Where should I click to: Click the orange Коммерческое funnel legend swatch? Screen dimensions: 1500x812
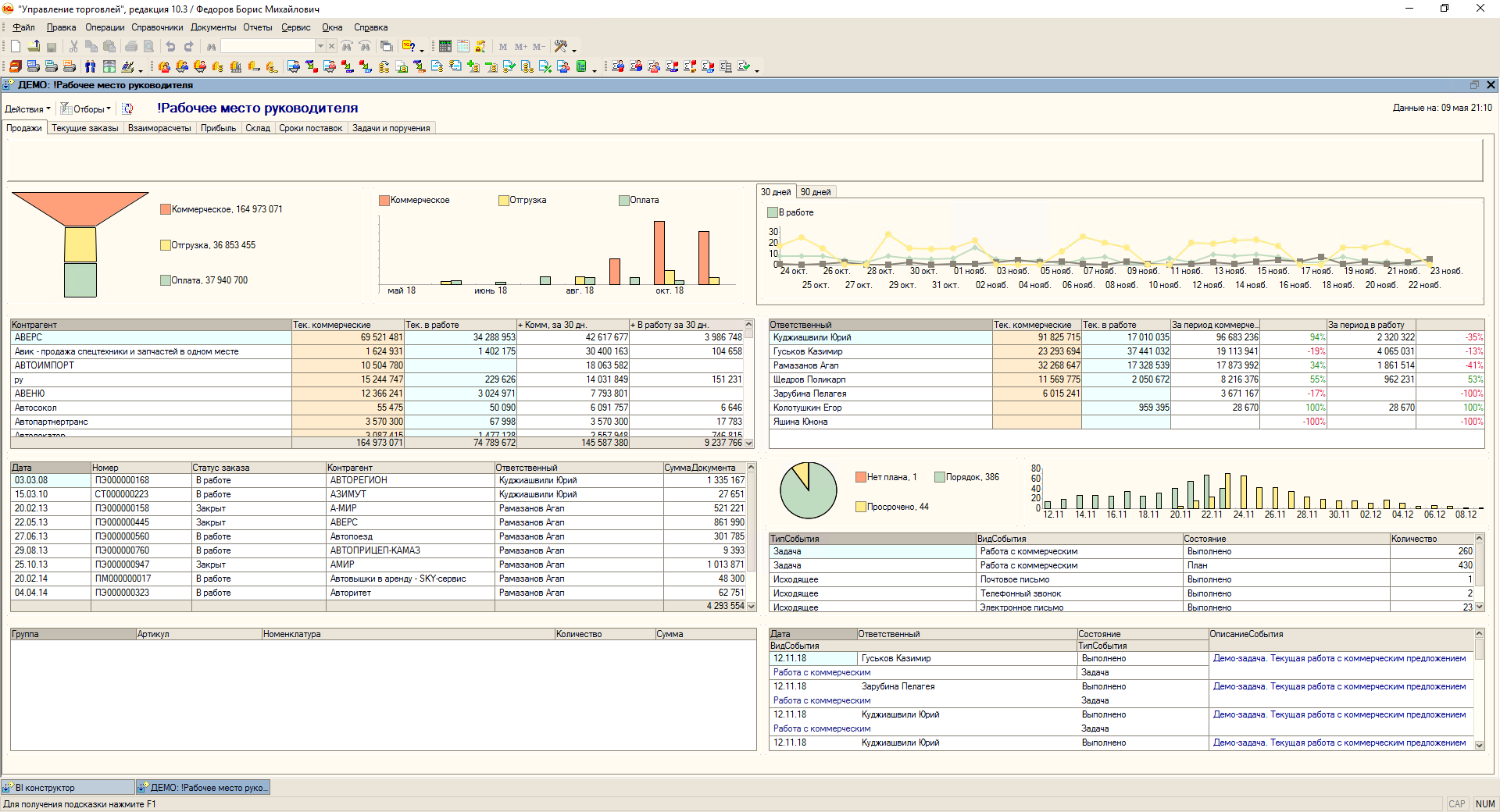tap(166, 209)
